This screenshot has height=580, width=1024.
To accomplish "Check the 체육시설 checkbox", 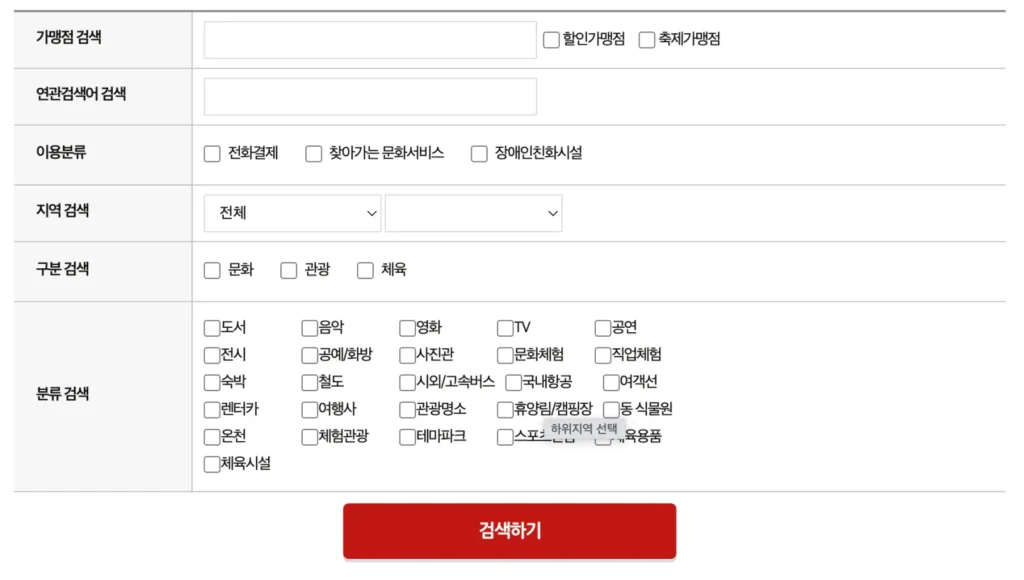I will [212, 464].
